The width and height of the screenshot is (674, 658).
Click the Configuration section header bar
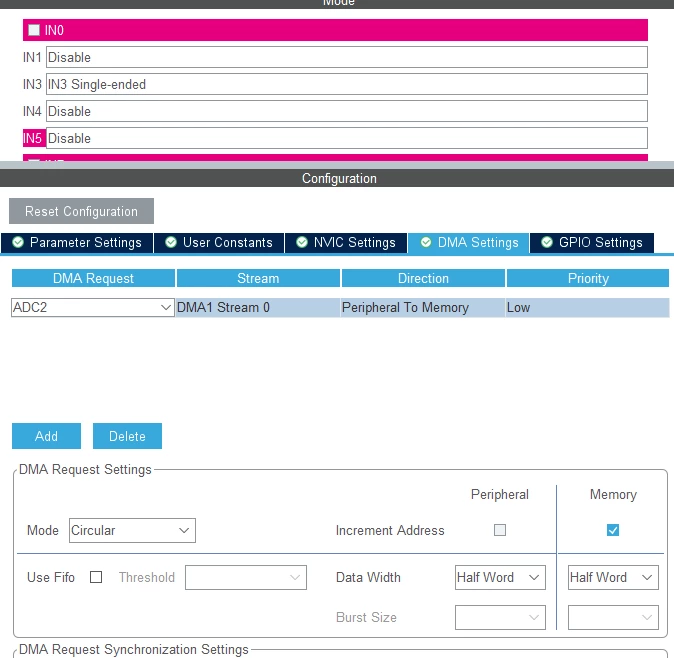[x=337, y=178]
